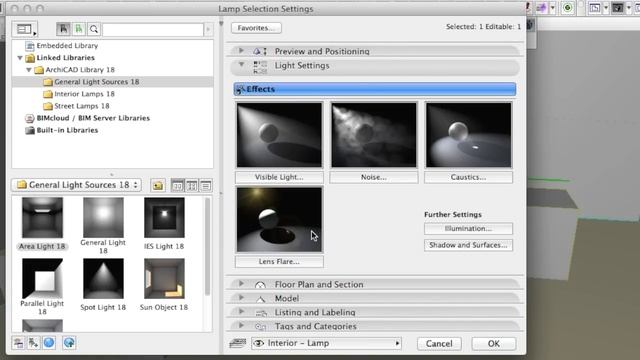Click the blue globe web objects icon
640x360 pixels.
[49, 342]
